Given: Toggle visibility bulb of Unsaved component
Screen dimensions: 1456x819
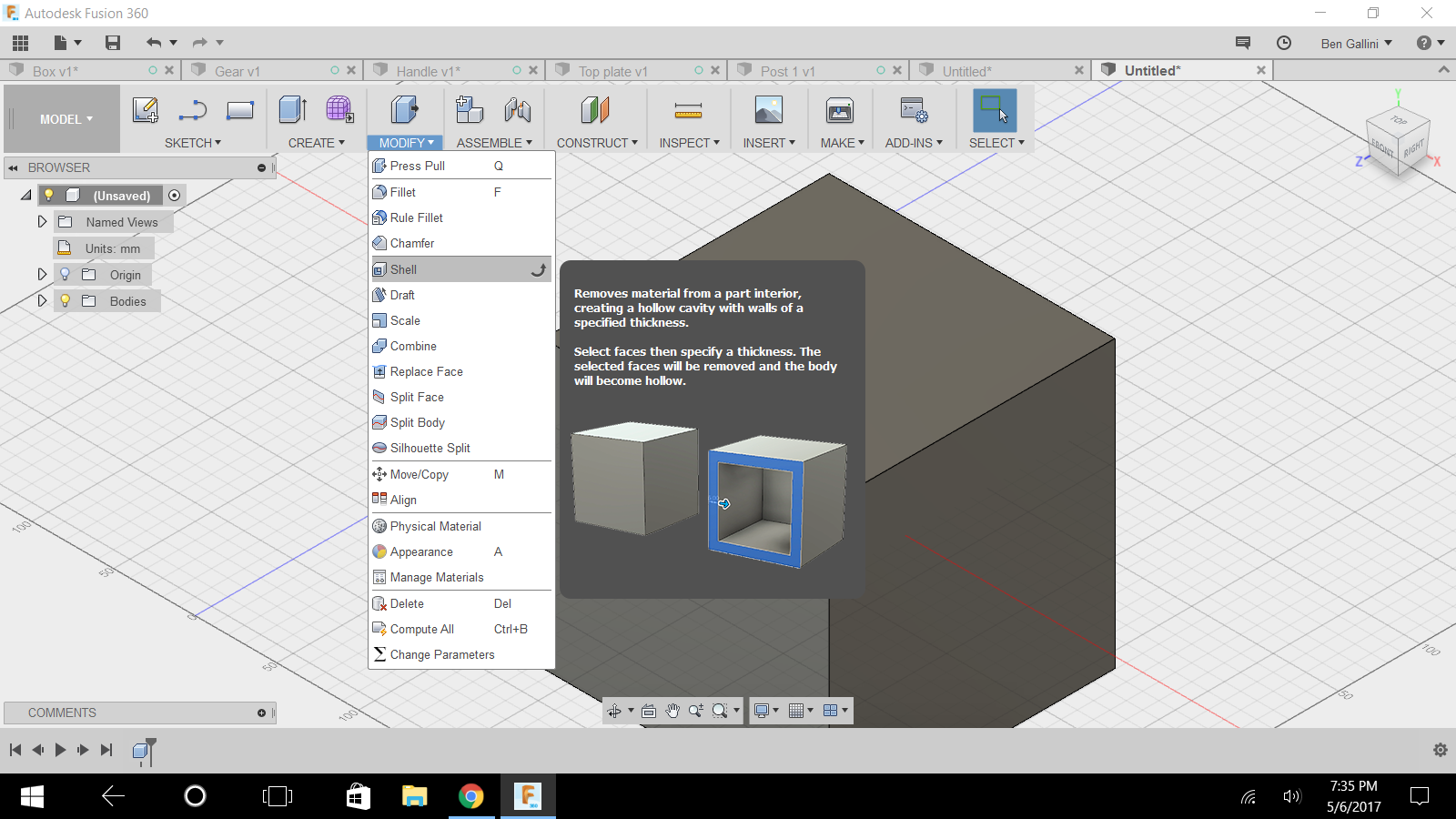Looking at the screenshot, I should [x=49, y=195].
